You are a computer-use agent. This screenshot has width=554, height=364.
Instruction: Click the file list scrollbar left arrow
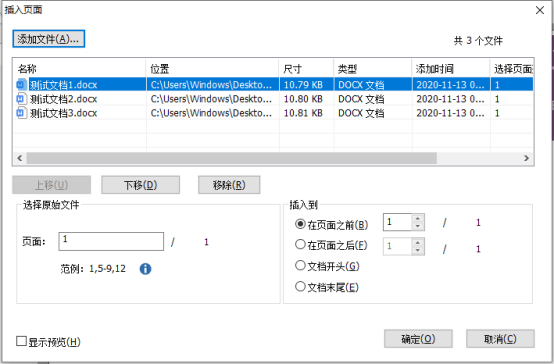[20, 158]
